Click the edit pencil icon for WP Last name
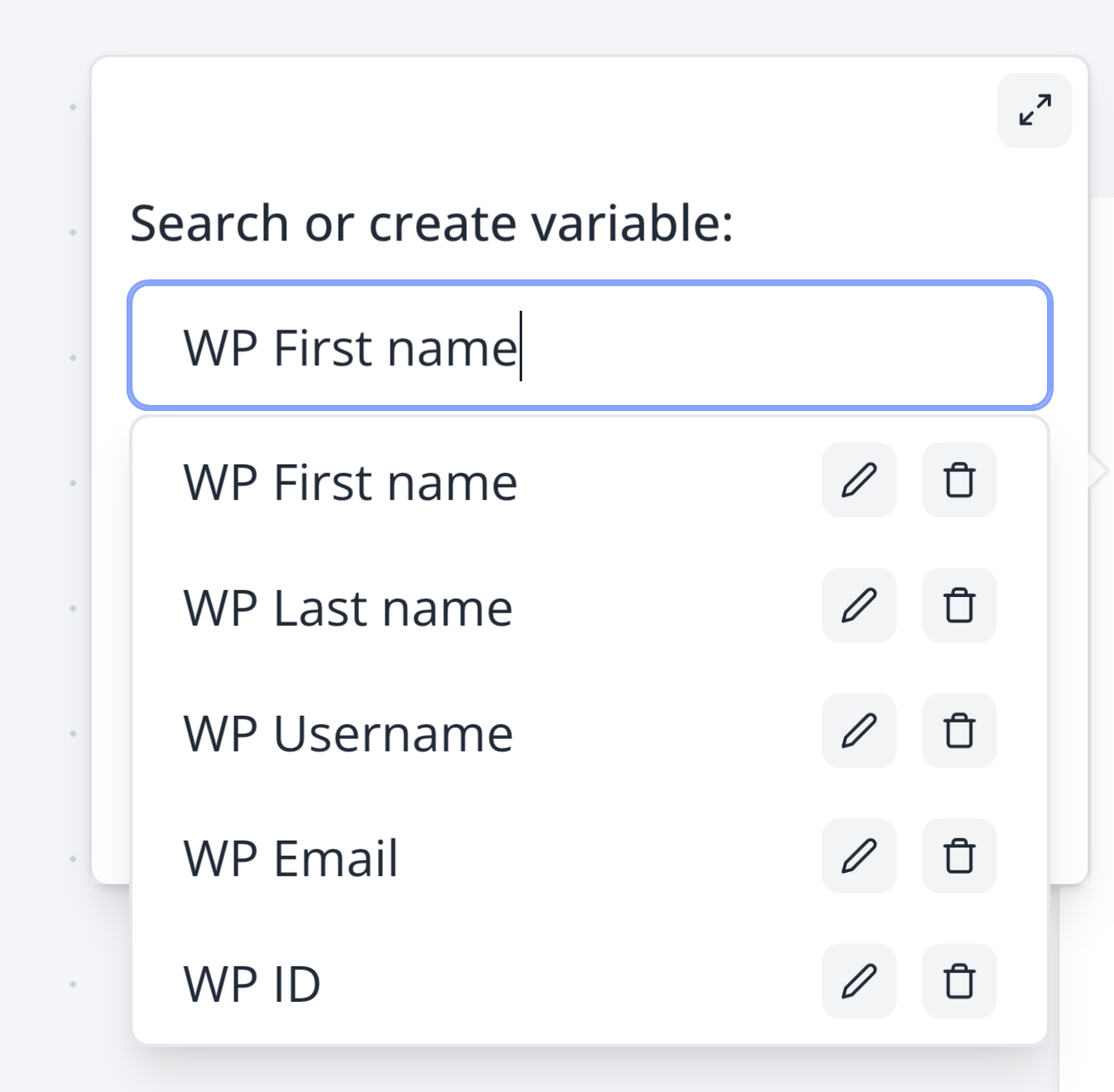Screen dimensions: 1114x1092 [x=858, y=606]
